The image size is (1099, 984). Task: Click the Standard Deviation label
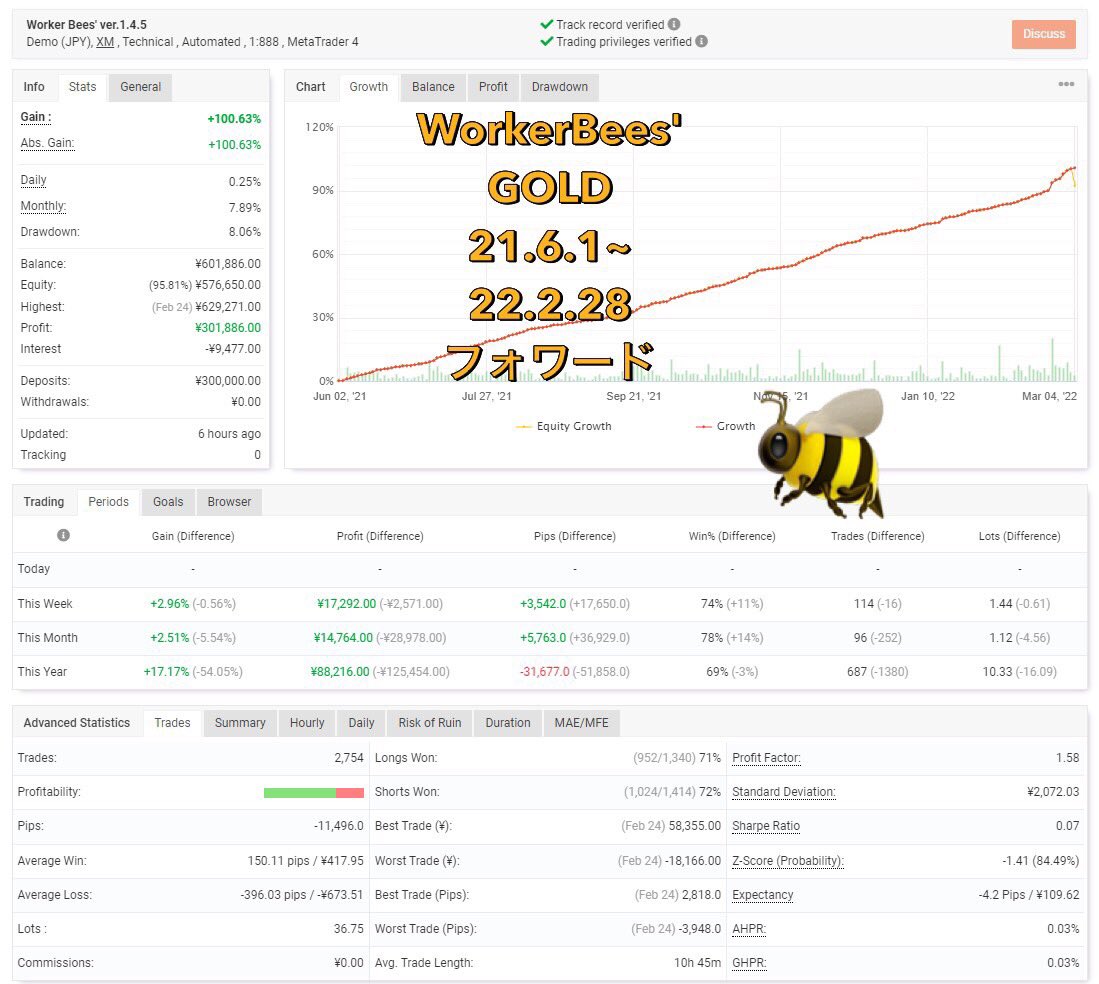click(x=784, y=792)
